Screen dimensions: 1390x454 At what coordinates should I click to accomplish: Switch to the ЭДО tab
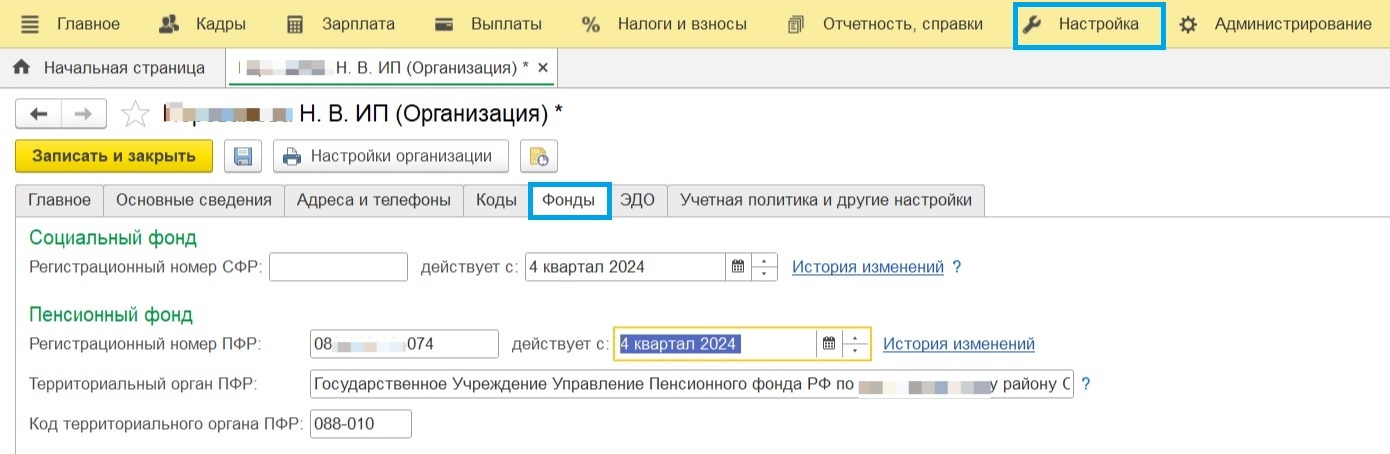click(x=637, y=200)
